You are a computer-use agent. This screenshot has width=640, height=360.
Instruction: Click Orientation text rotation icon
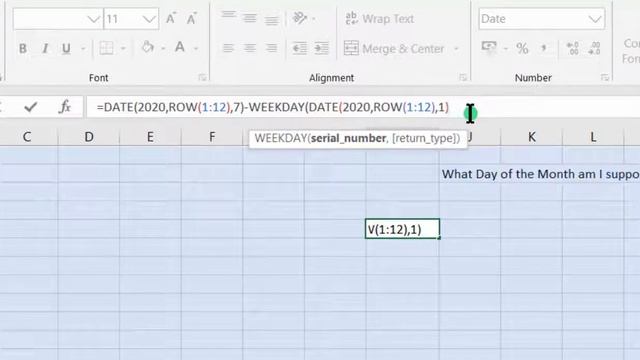click(x=300, y=18)
